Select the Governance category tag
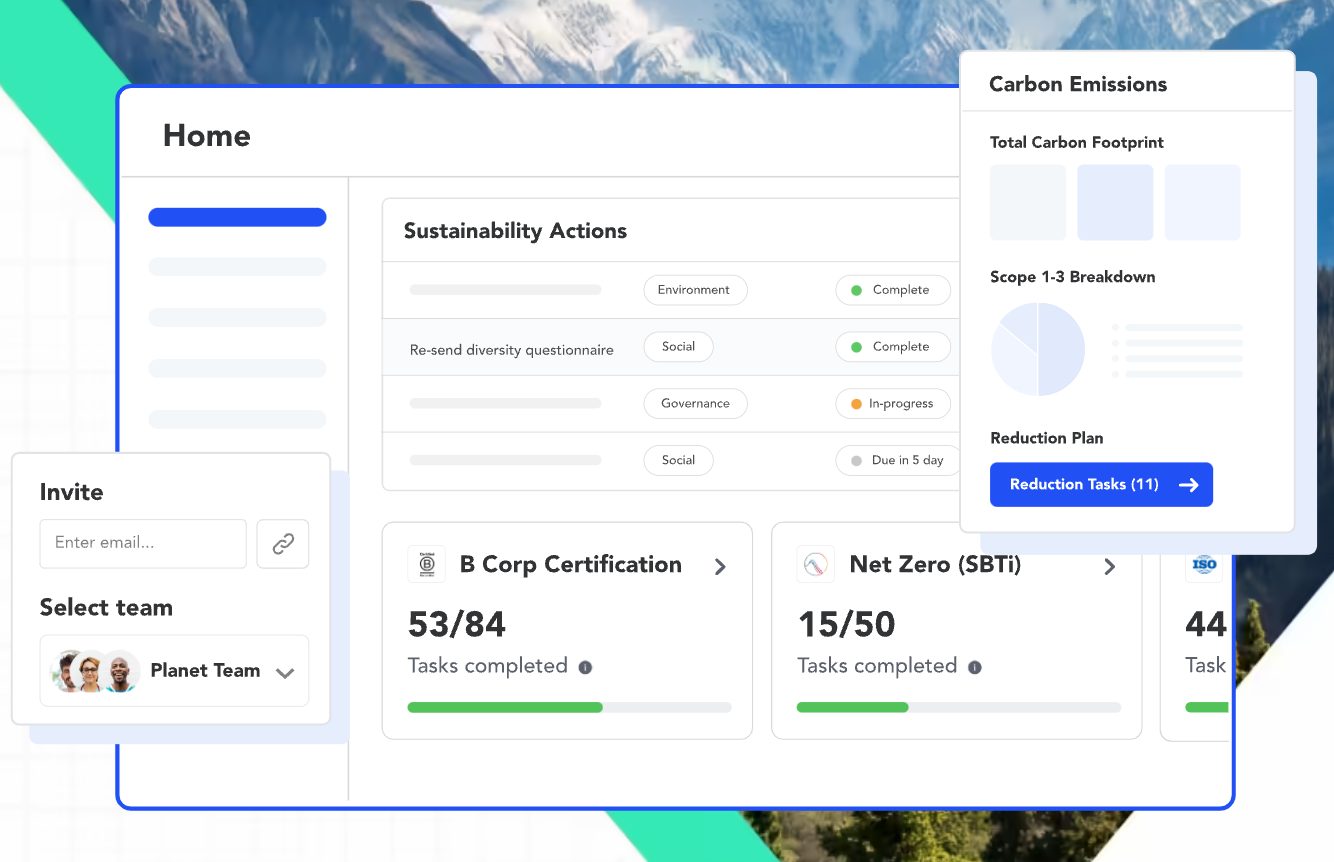 pyautogui.click(x=695, y=404)
